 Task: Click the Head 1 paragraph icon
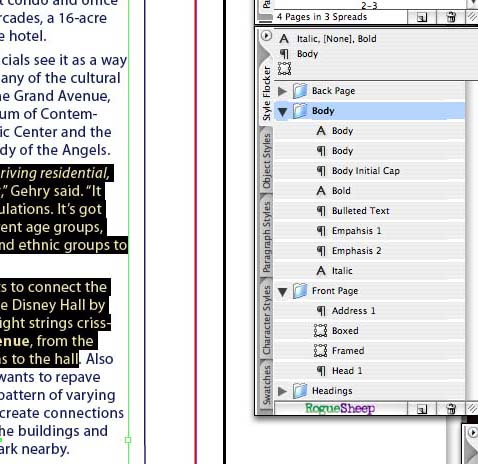pyautogui.click(x=321, y=371)
